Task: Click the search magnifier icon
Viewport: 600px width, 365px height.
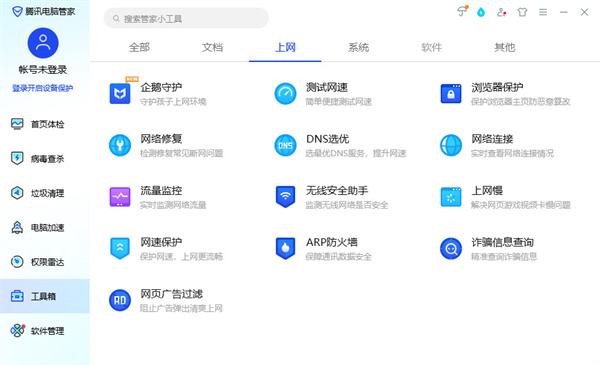Action: pos(116,18)
